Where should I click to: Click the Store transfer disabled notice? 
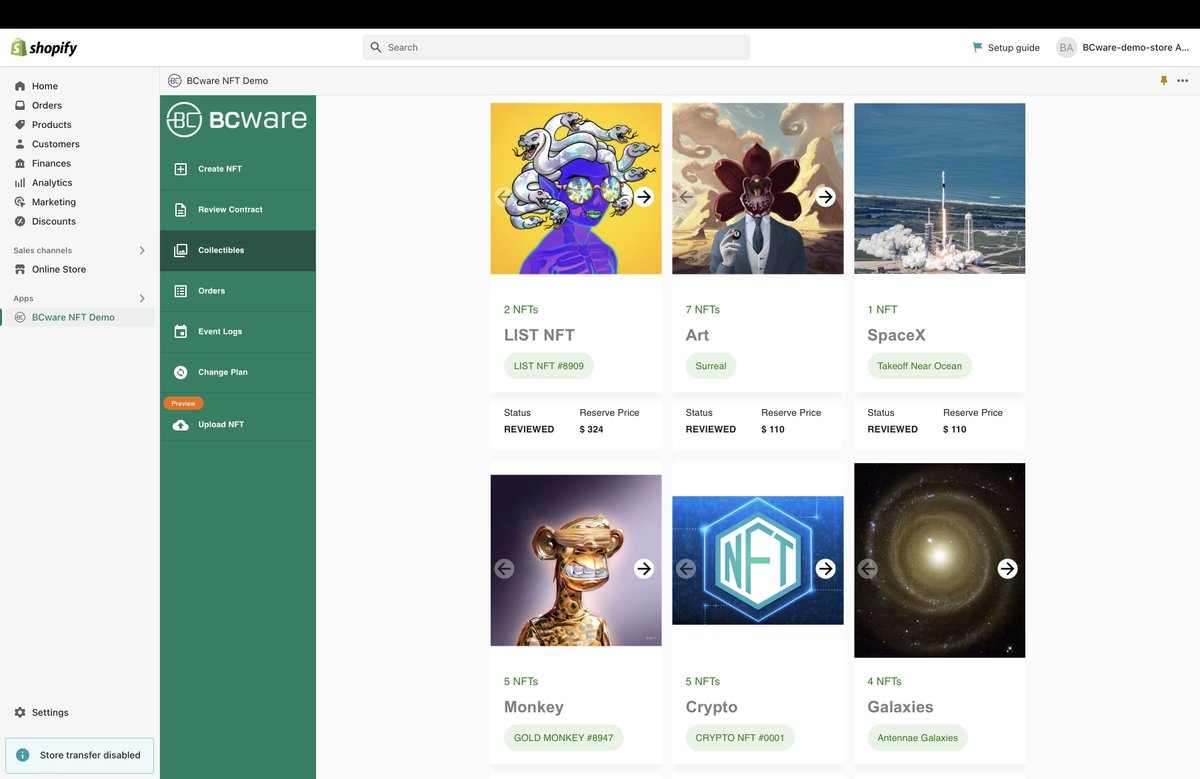pos(80,755)
